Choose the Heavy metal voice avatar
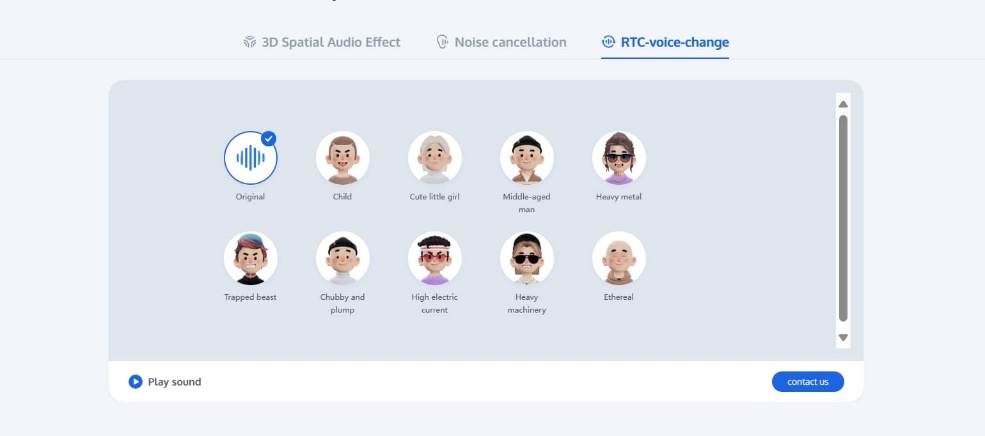 [x=619, y=158]
